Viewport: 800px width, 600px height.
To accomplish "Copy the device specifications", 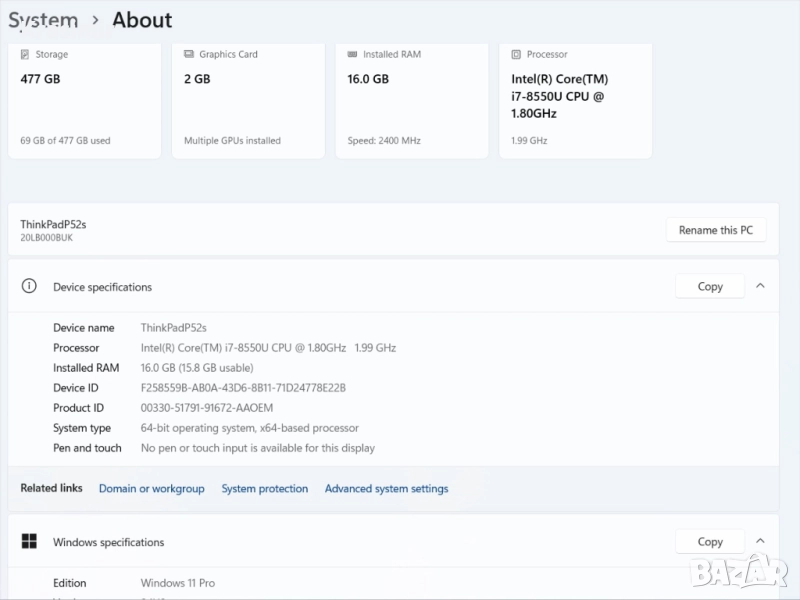I will [x=710, y=287].
